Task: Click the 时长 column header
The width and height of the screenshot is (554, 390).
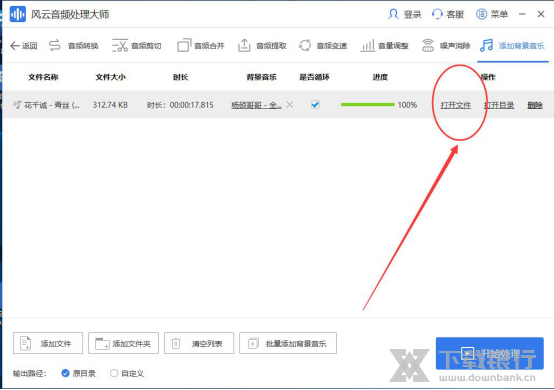Action: pos(181,77)
